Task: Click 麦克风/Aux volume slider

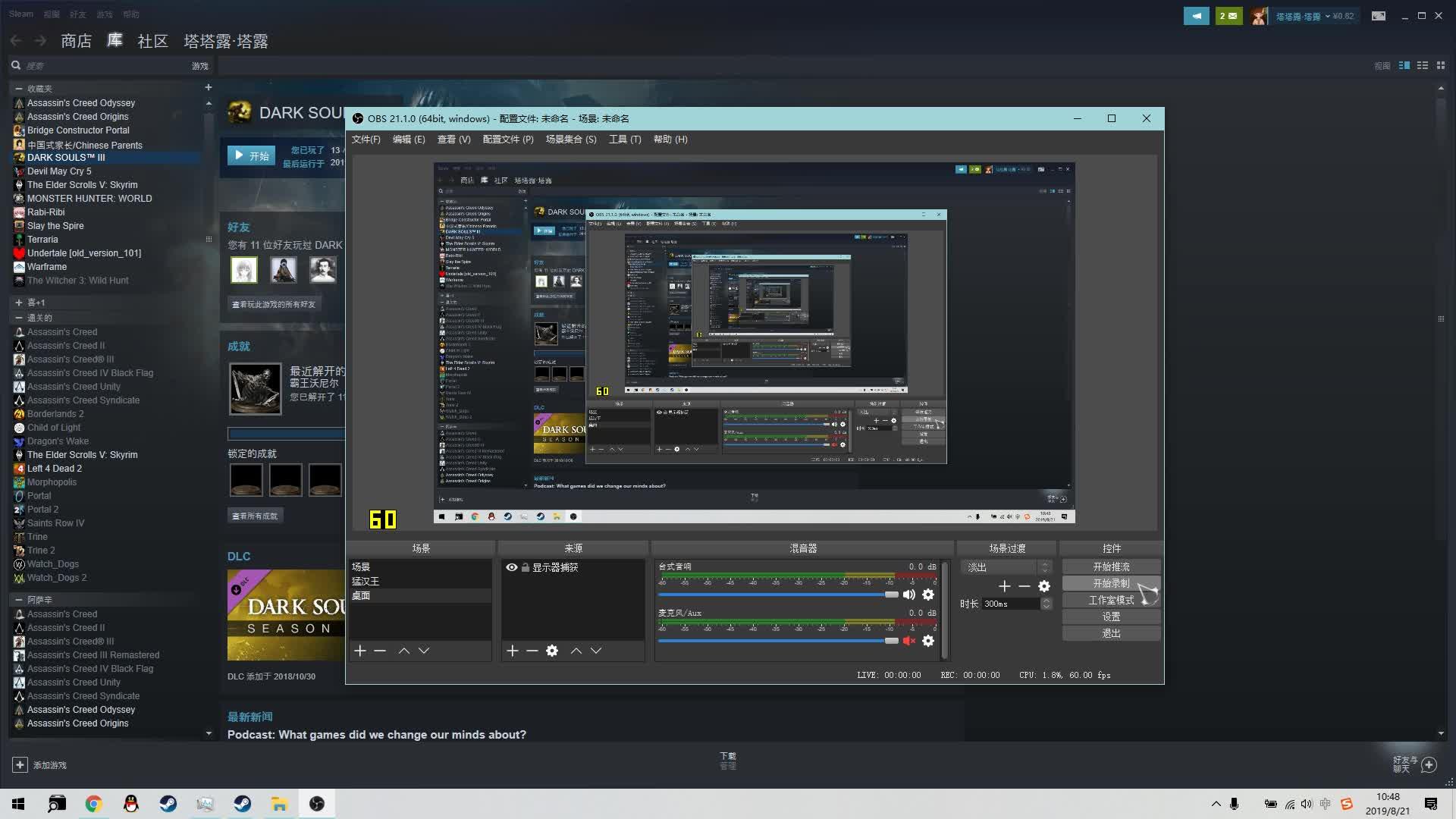Action: click(778, 641)
